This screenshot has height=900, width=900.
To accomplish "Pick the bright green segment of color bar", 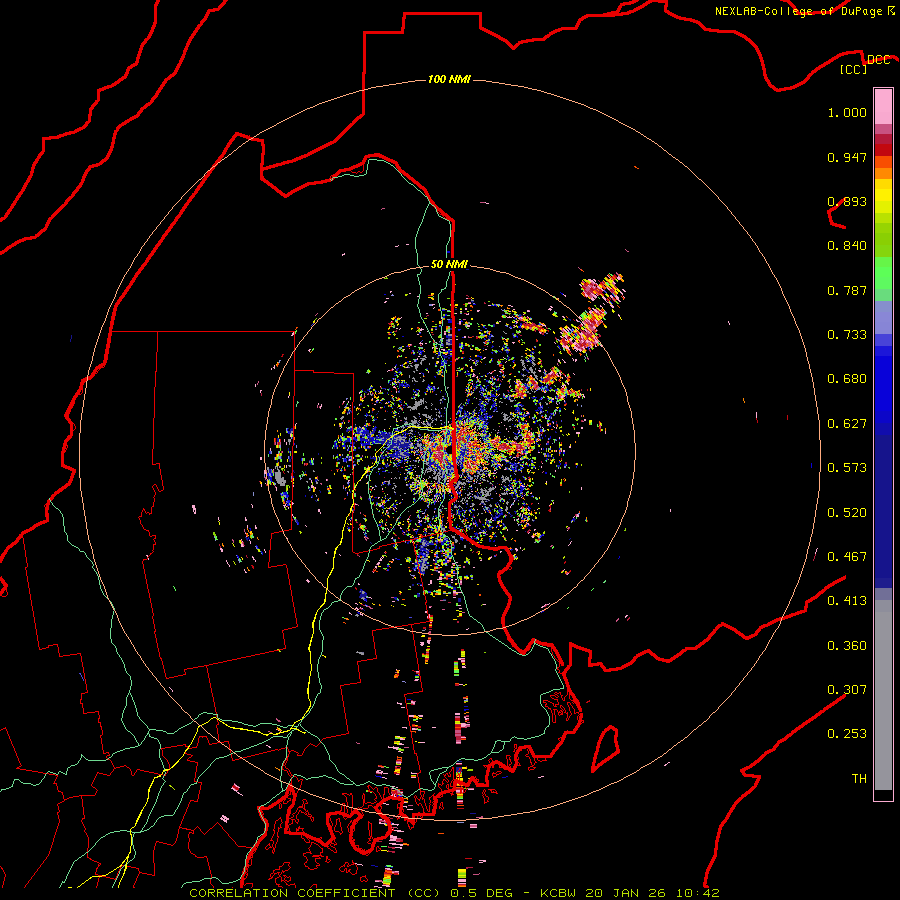I will coord(883,274).
